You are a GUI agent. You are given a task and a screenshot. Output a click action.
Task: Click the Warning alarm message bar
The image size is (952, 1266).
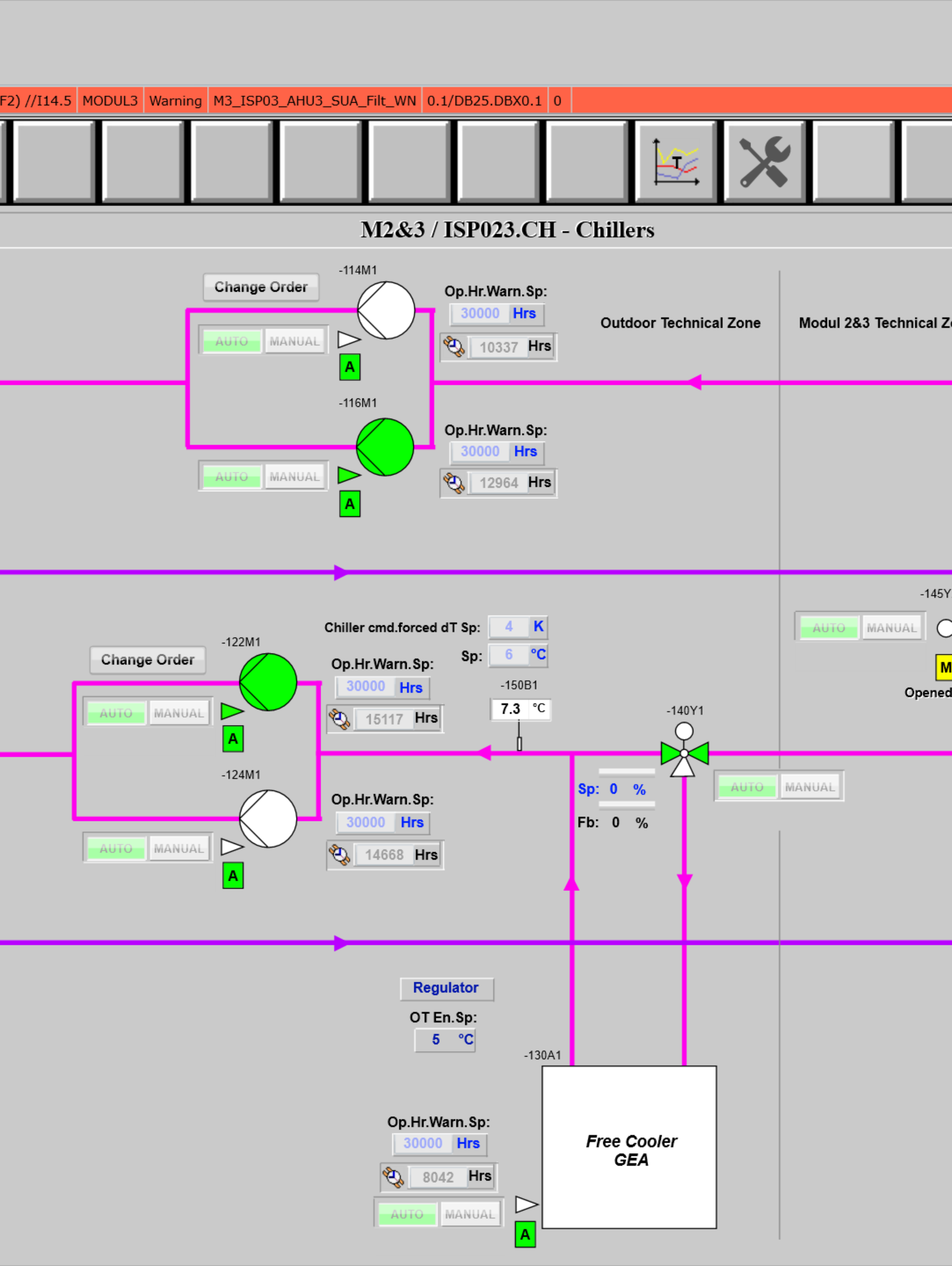tap(175, 101)
